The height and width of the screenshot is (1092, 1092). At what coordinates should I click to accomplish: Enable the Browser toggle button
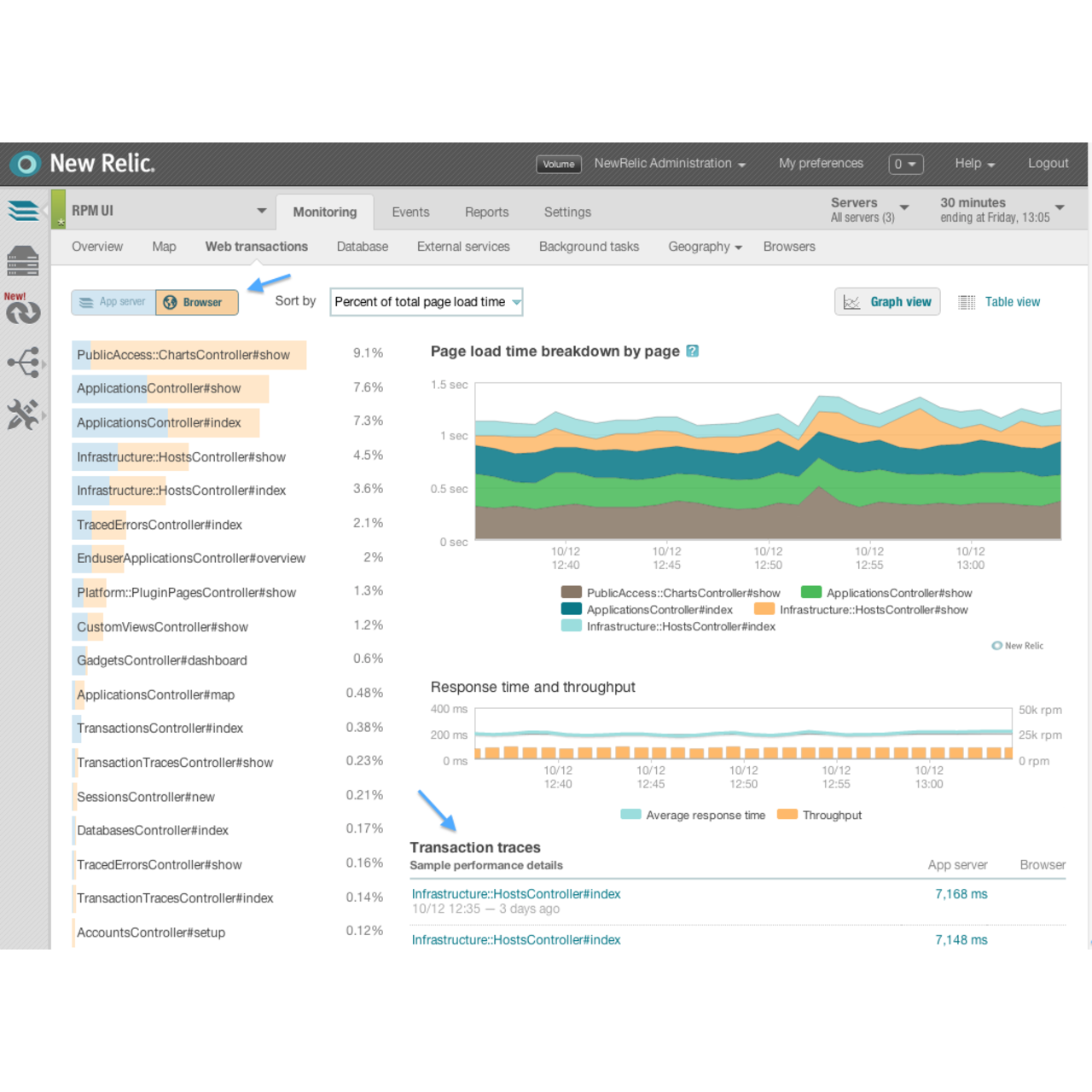pos(196,302)
